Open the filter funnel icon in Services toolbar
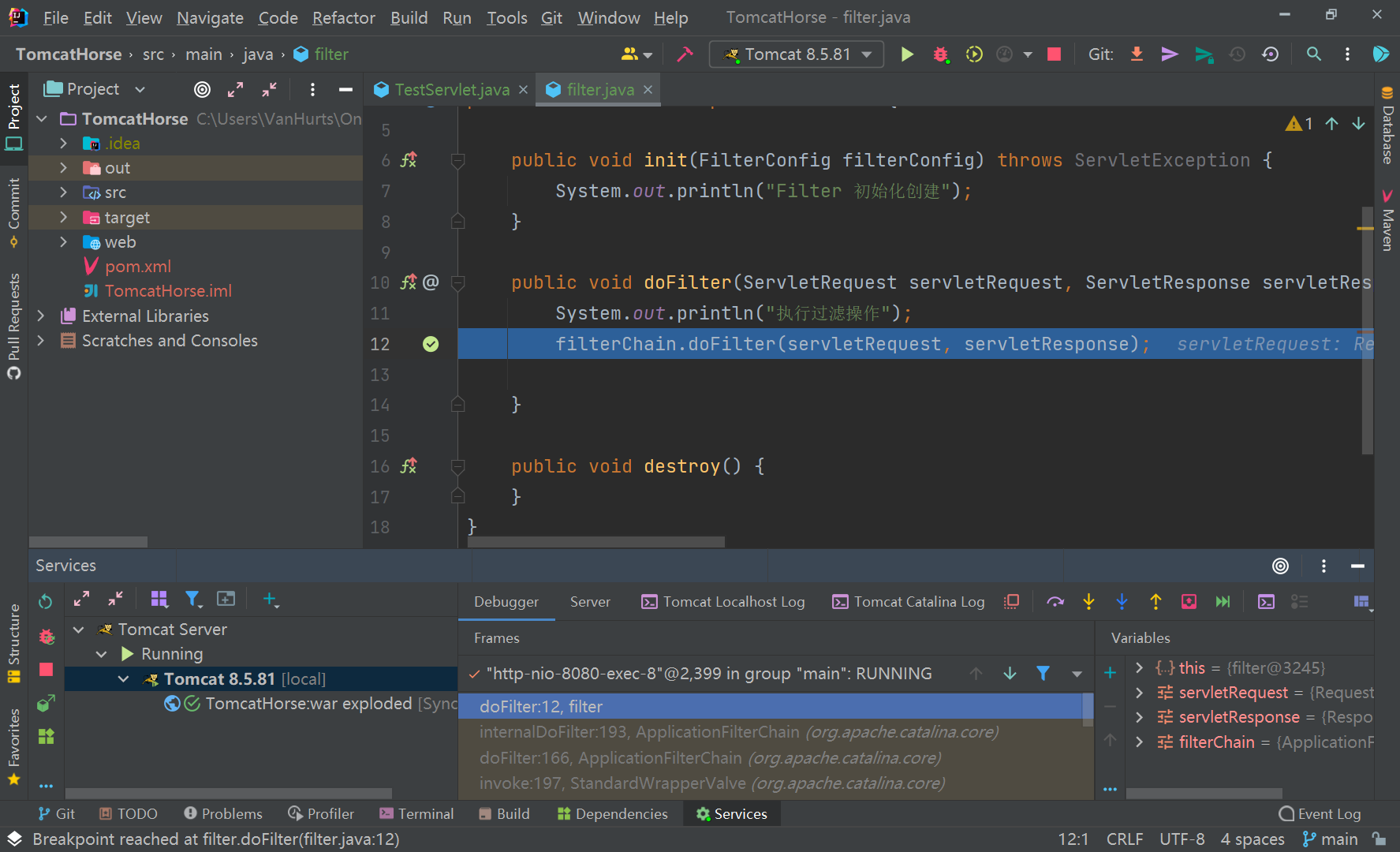Screen dimensions: 1400x852 193,600
